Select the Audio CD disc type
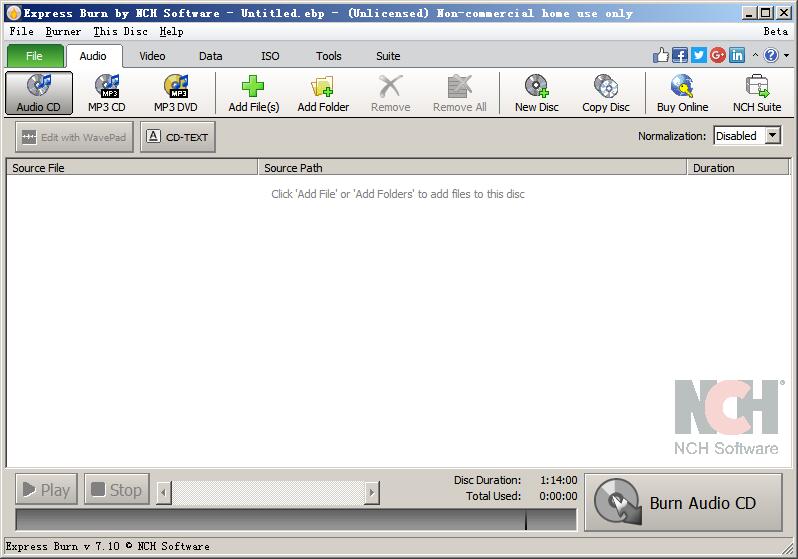This screenshot has height=559, width=798. [39, 93]
